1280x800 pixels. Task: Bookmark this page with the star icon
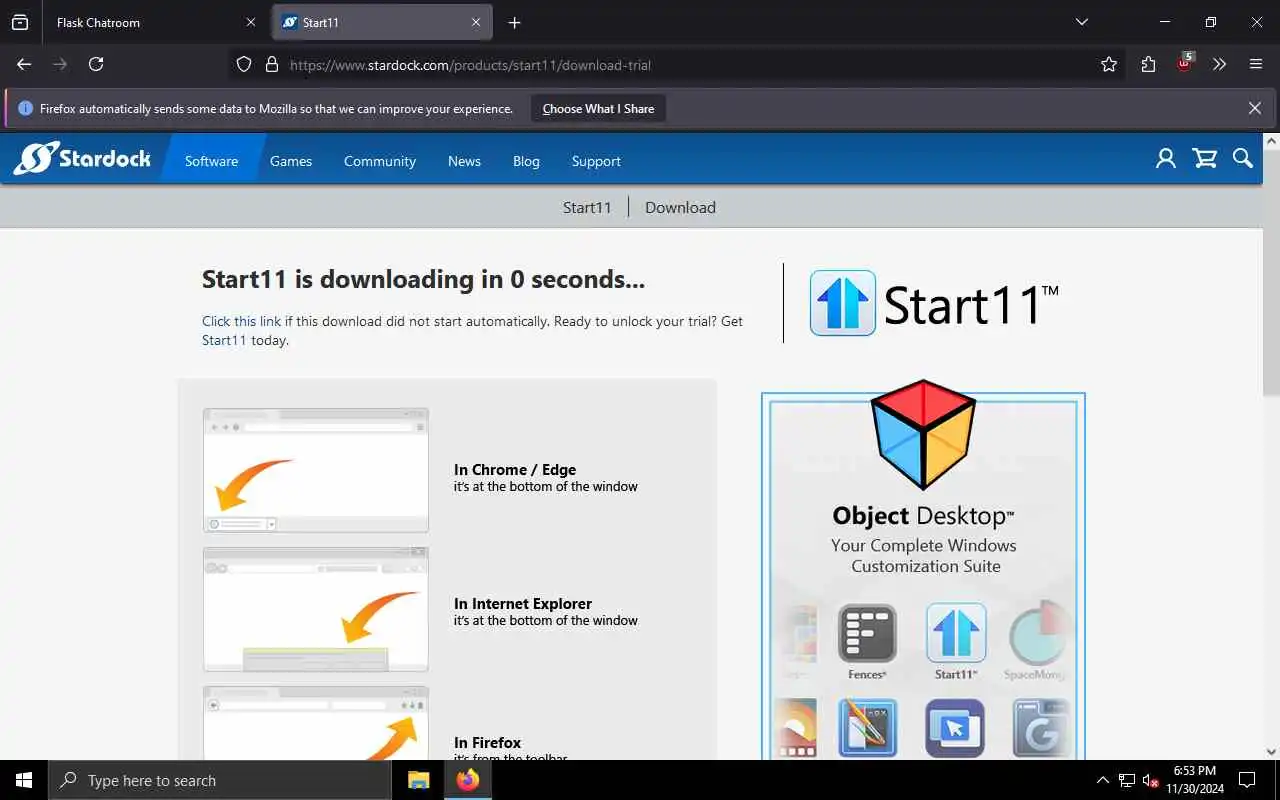[1109, 64]
